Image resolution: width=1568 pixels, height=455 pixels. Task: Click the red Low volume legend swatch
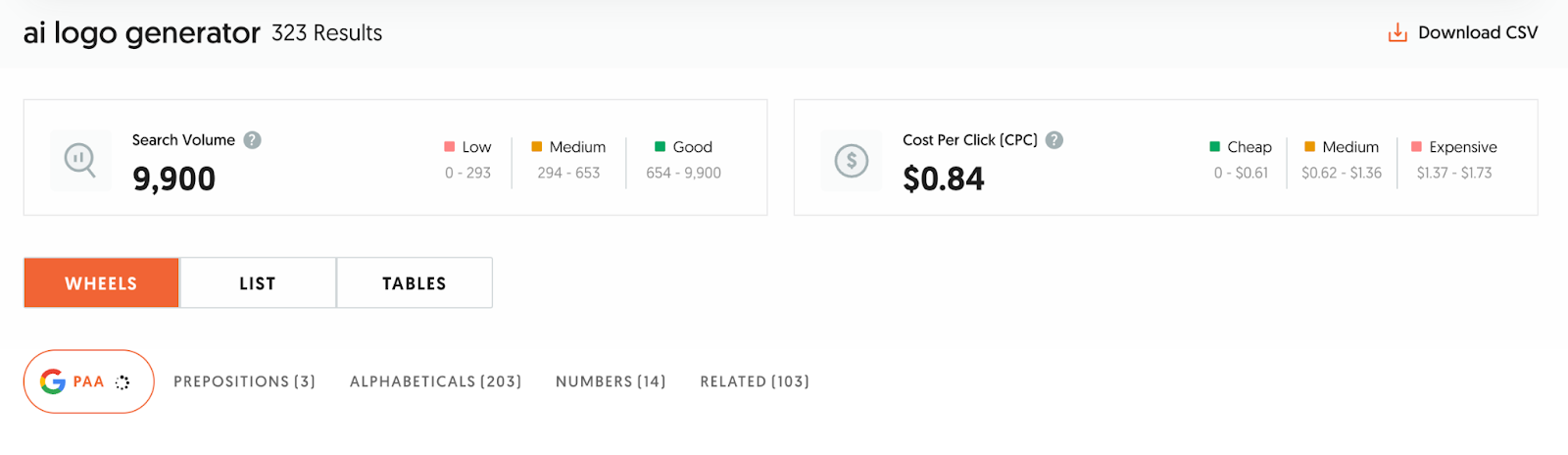450,146
